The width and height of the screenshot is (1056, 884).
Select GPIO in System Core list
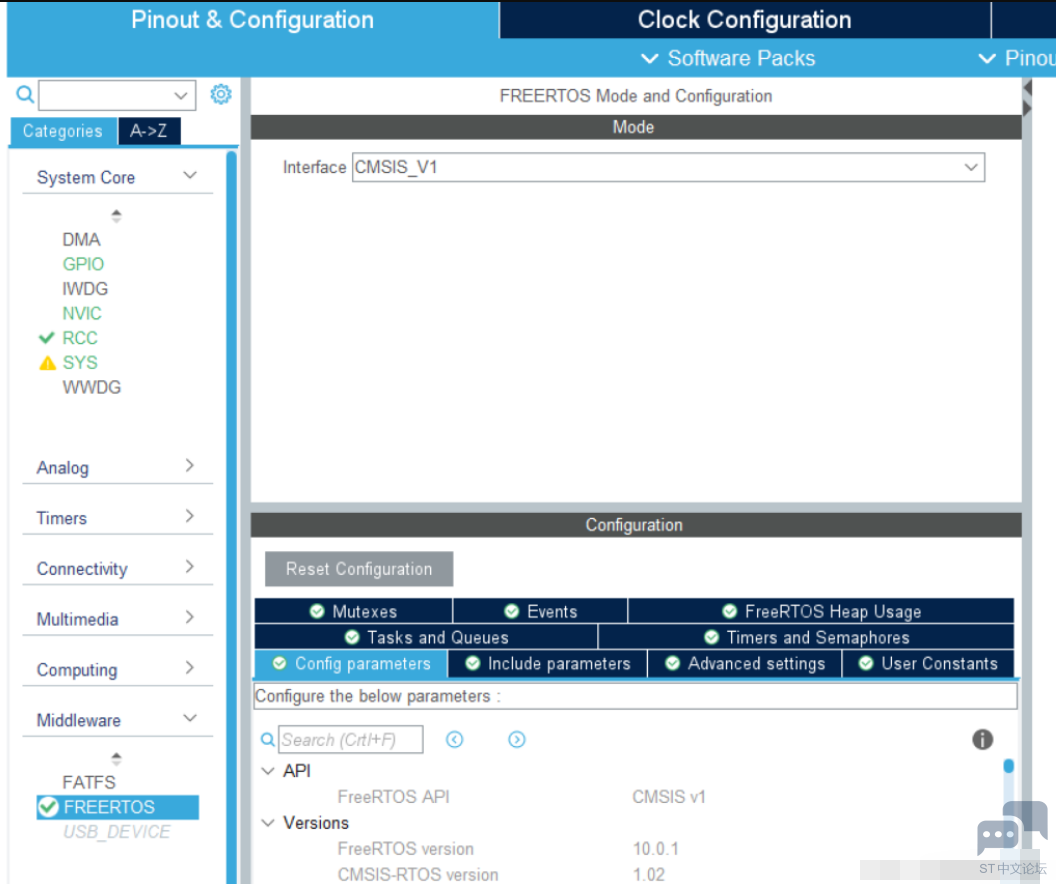coord(83,264)
